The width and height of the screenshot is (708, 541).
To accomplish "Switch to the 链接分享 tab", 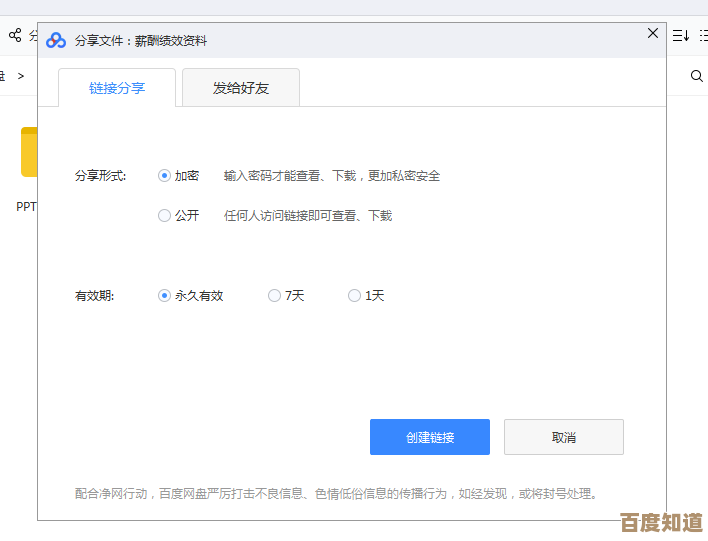I will [x=117, y=88].
